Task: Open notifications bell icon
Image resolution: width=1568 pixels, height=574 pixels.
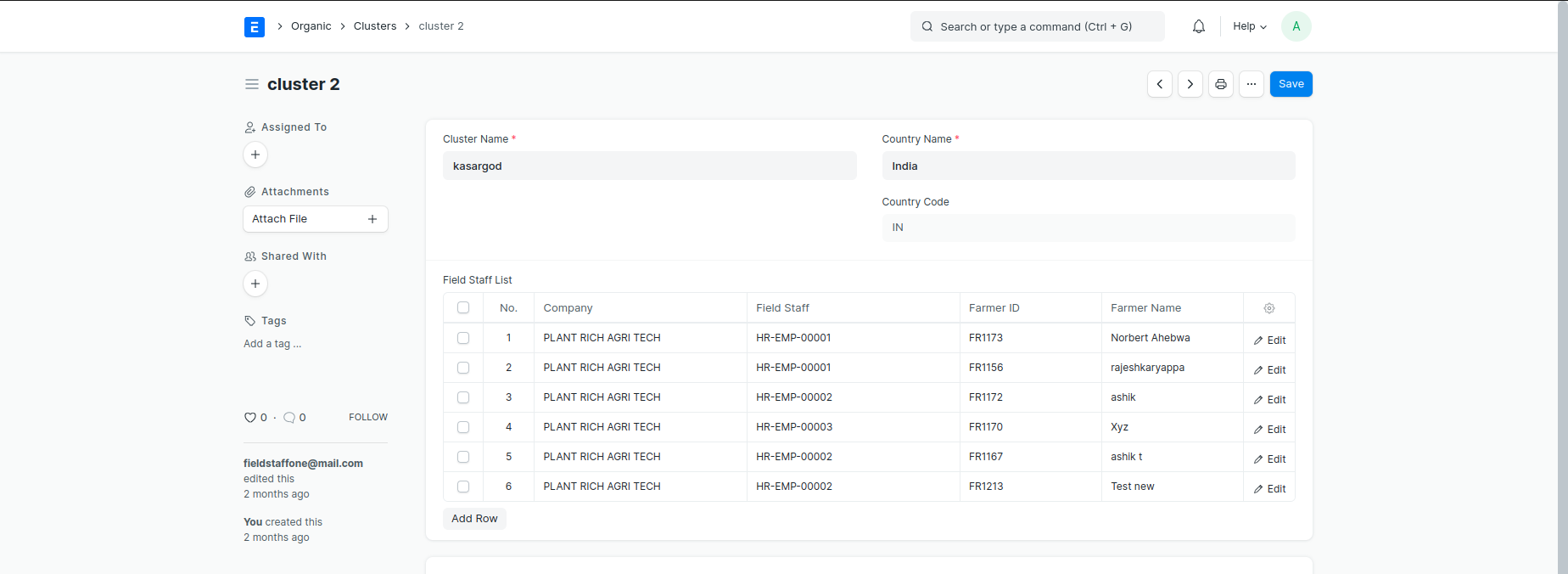Action: [1198, 26]
